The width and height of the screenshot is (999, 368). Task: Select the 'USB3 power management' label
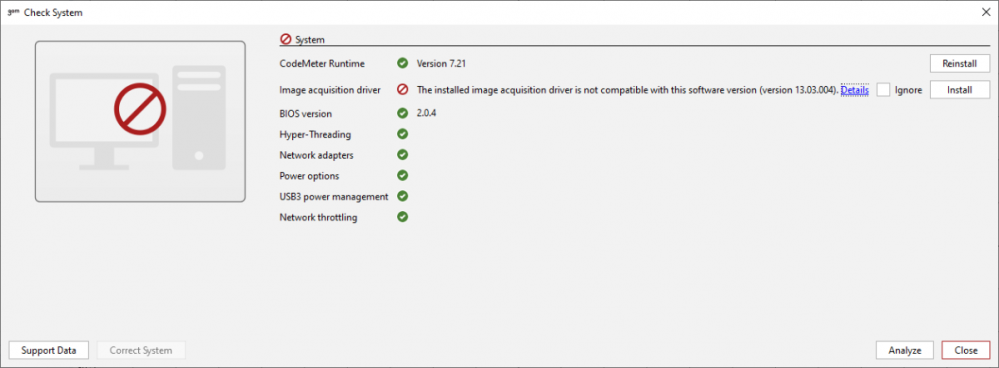334,197
